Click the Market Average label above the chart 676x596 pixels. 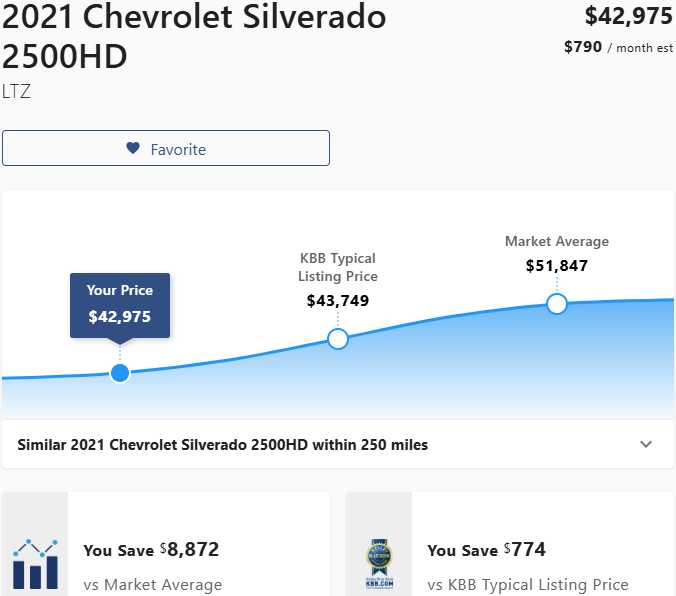point(557,241)
